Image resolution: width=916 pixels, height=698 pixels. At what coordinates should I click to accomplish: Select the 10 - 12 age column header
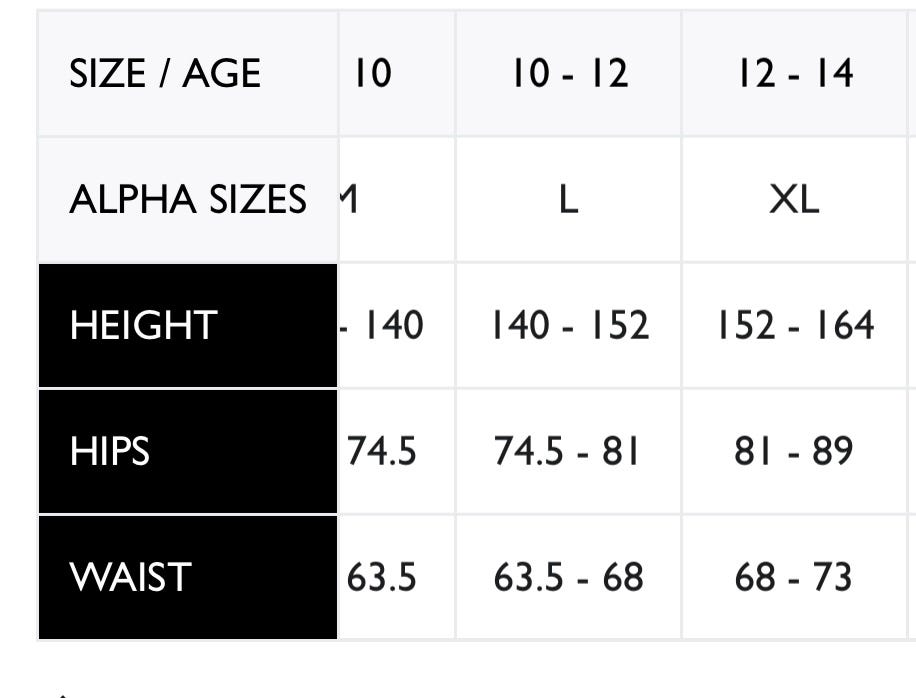point(569,74)
